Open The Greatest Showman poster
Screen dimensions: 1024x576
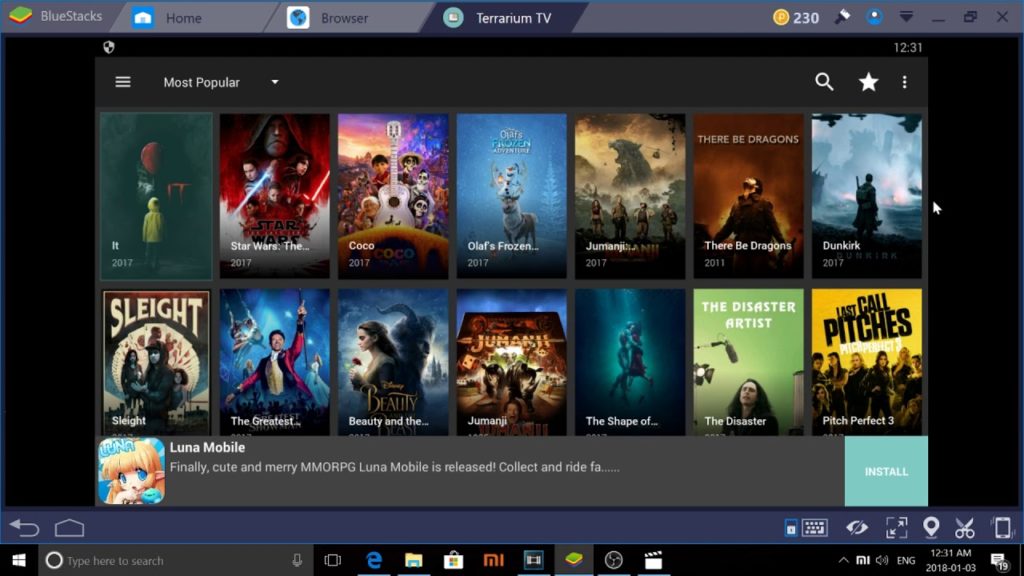274,362
